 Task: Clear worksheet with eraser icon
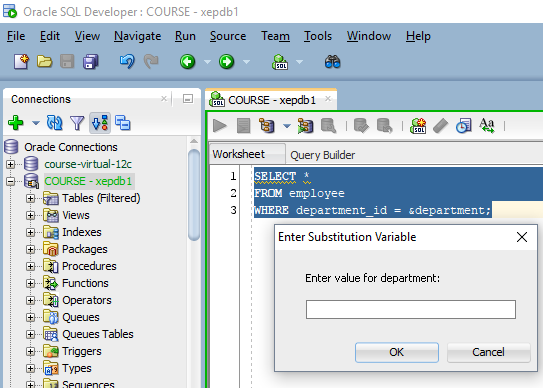(x=440, y=126)
